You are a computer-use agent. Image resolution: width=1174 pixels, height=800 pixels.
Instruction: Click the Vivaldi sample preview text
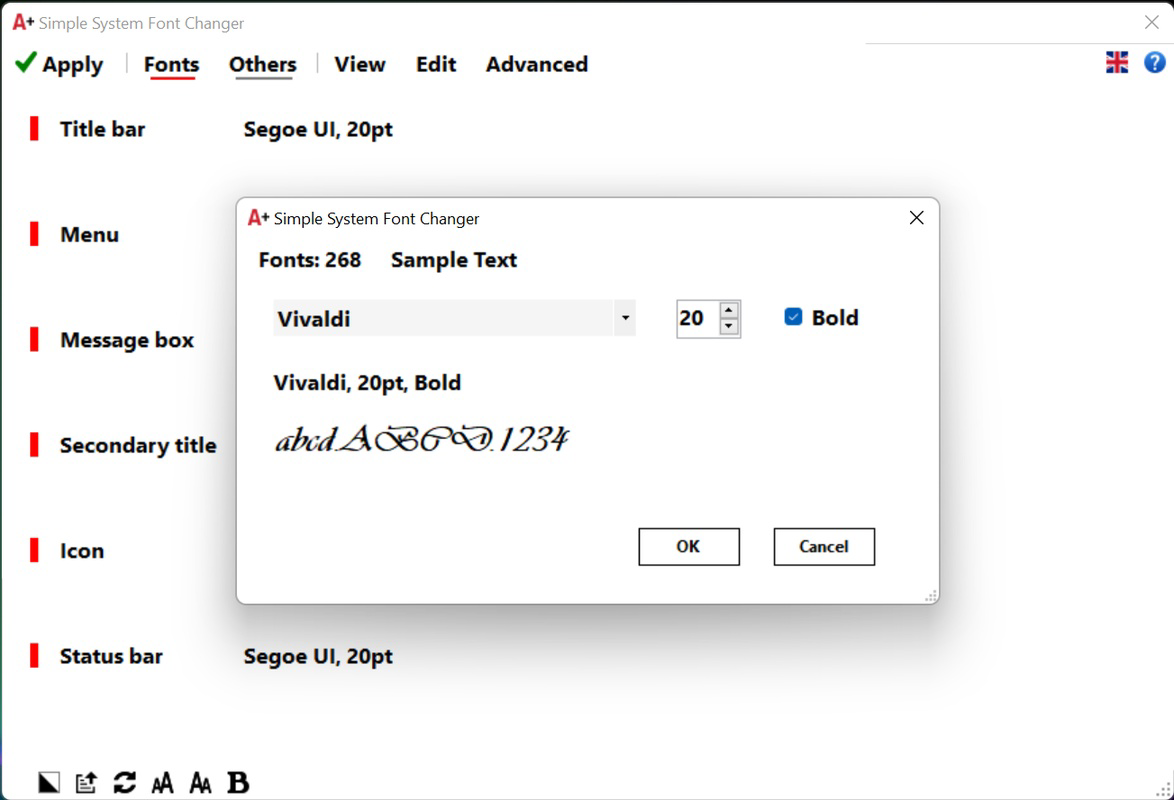(422, 440)
